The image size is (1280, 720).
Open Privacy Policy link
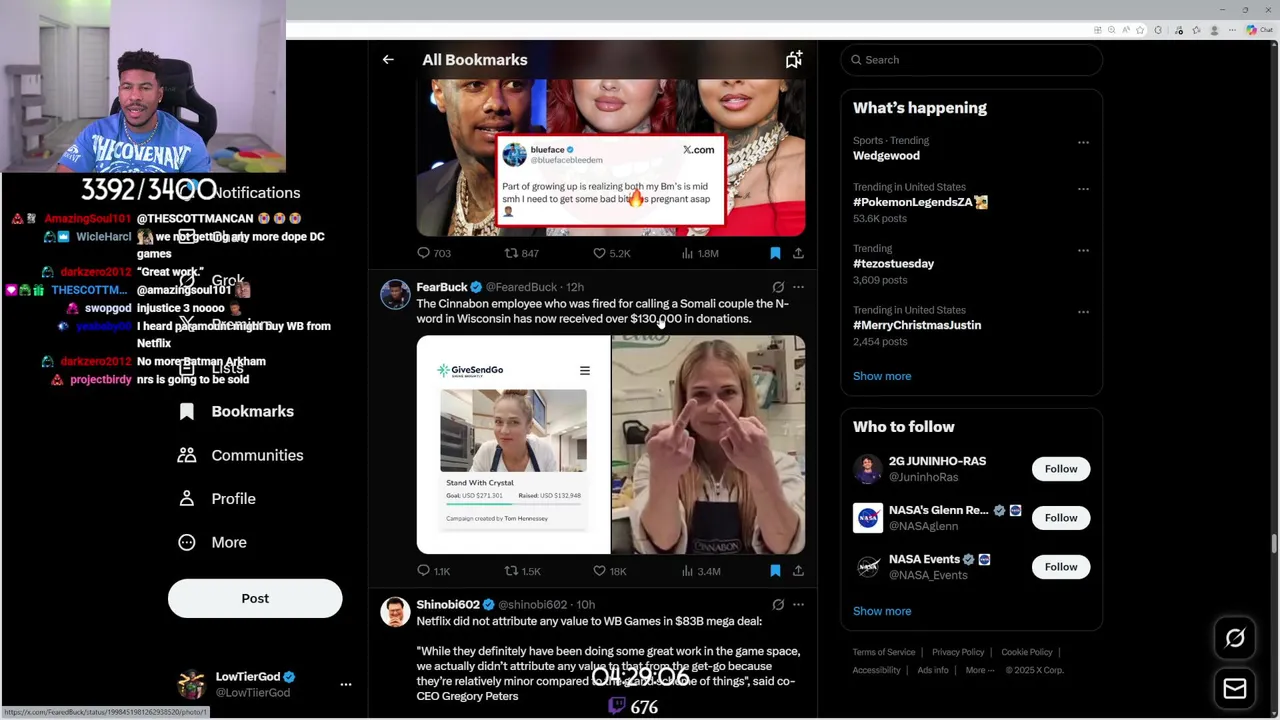point(958,652)
